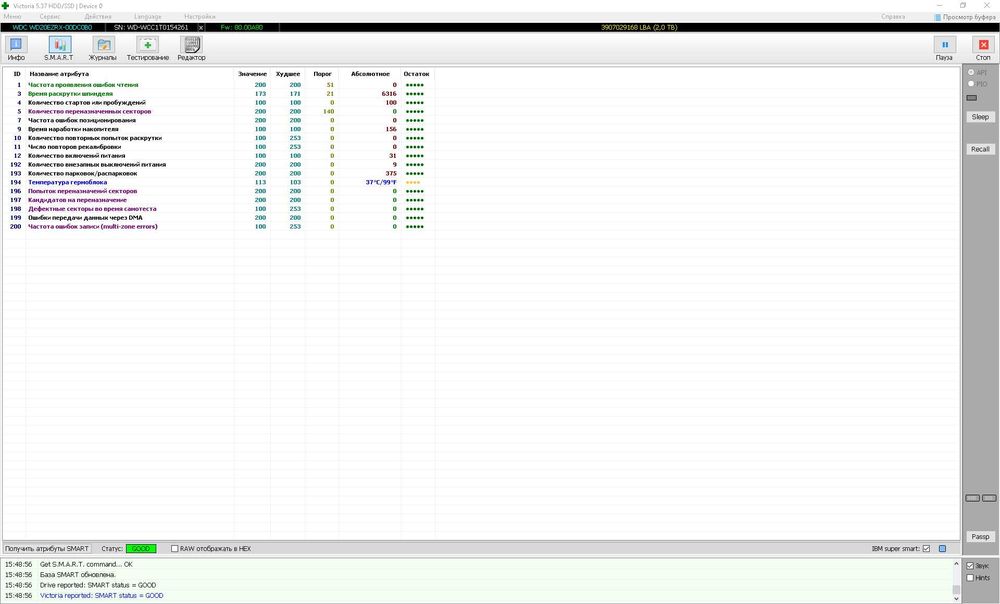Click Получить атрибуты SMART button
This screenshot has height=604, width=1000.
coord(47,549)
